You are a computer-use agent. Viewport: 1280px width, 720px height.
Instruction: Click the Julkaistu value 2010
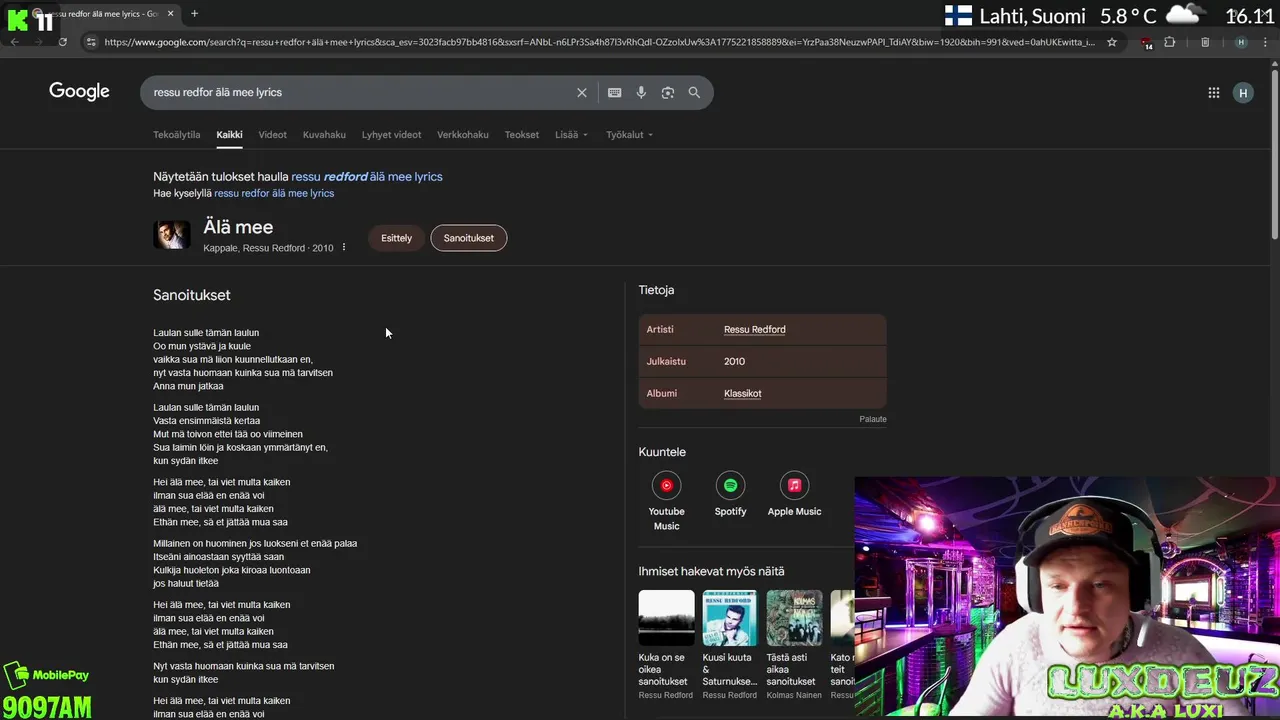[734, 361]
